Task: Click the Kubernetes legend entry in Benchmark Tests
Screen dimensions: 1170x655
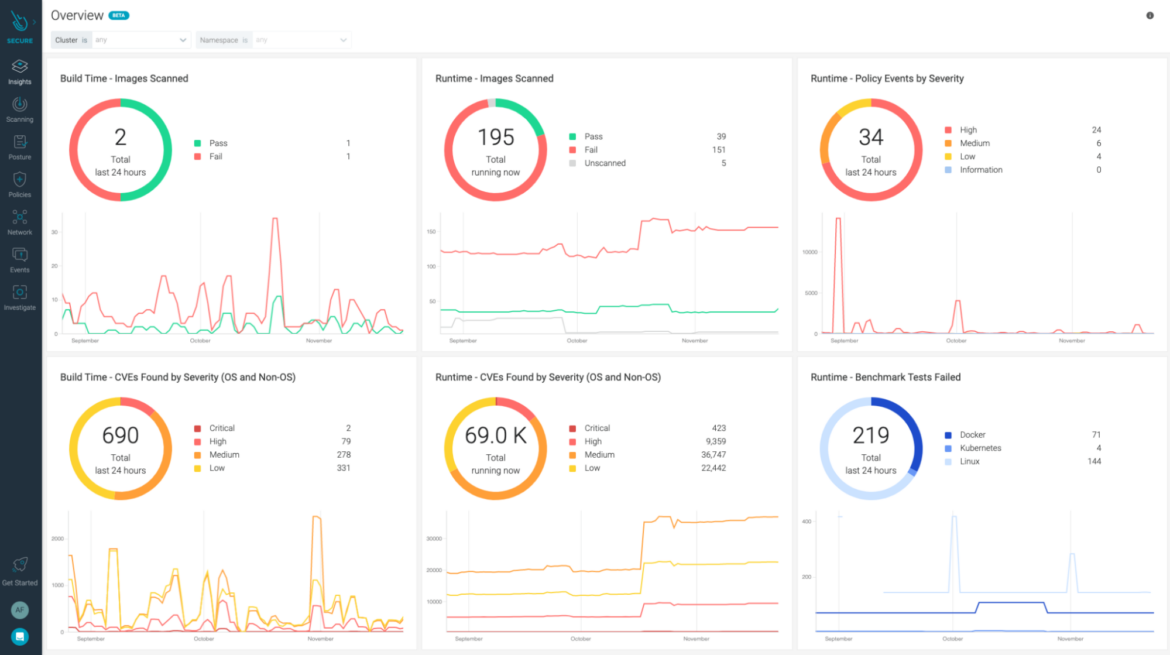Action: point(979,448)
